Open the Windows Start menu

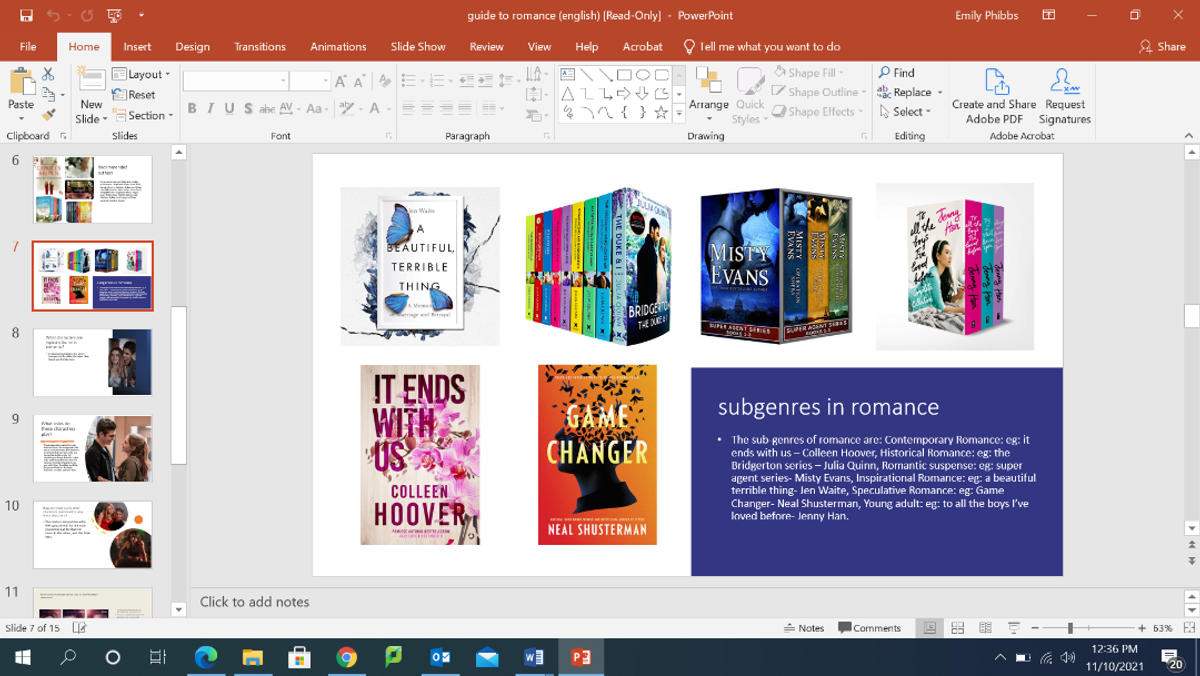click(x=22, y=657)
